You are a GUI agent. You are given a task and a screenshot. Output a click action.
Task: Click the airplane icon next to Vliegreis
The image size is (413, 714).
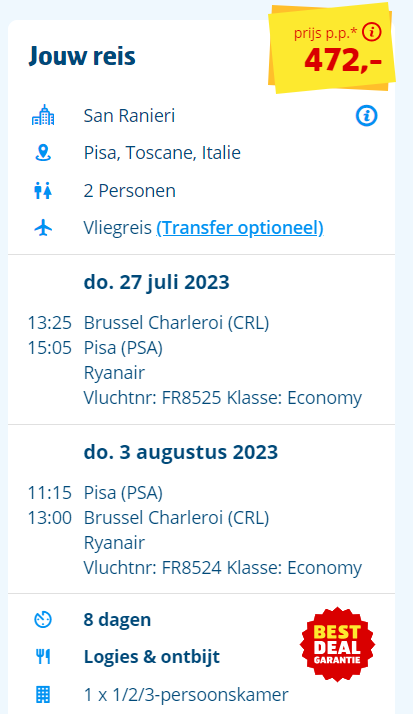click(x=43, y=228)
